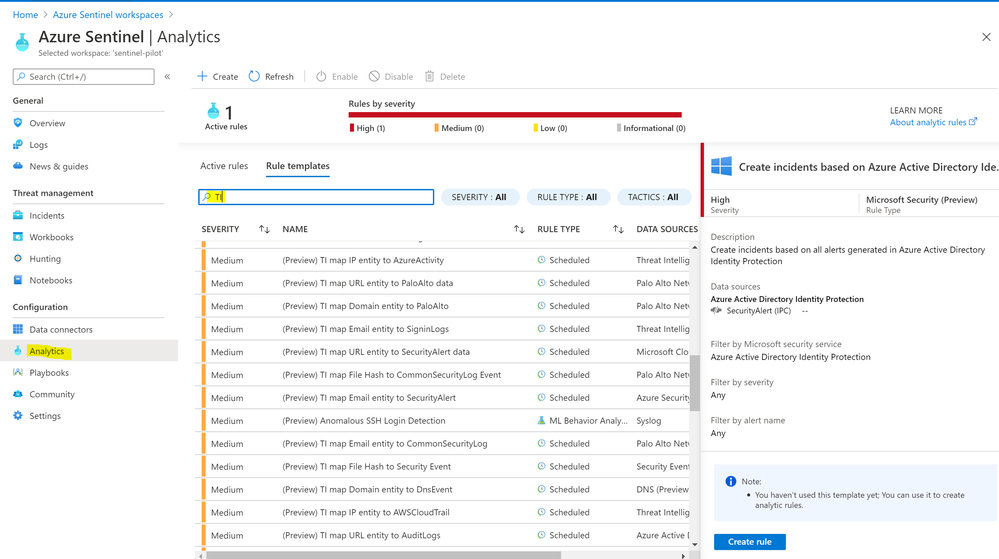Switch to the Active rules tab
Image resolution: width=999 pixels, height=559 pixels.
coord(224,166)
